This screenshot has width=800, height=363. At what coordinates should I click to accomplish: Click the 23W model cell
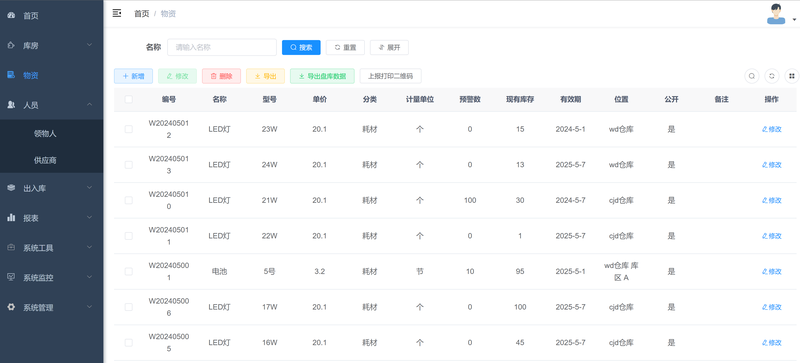[x=269, y=129]
